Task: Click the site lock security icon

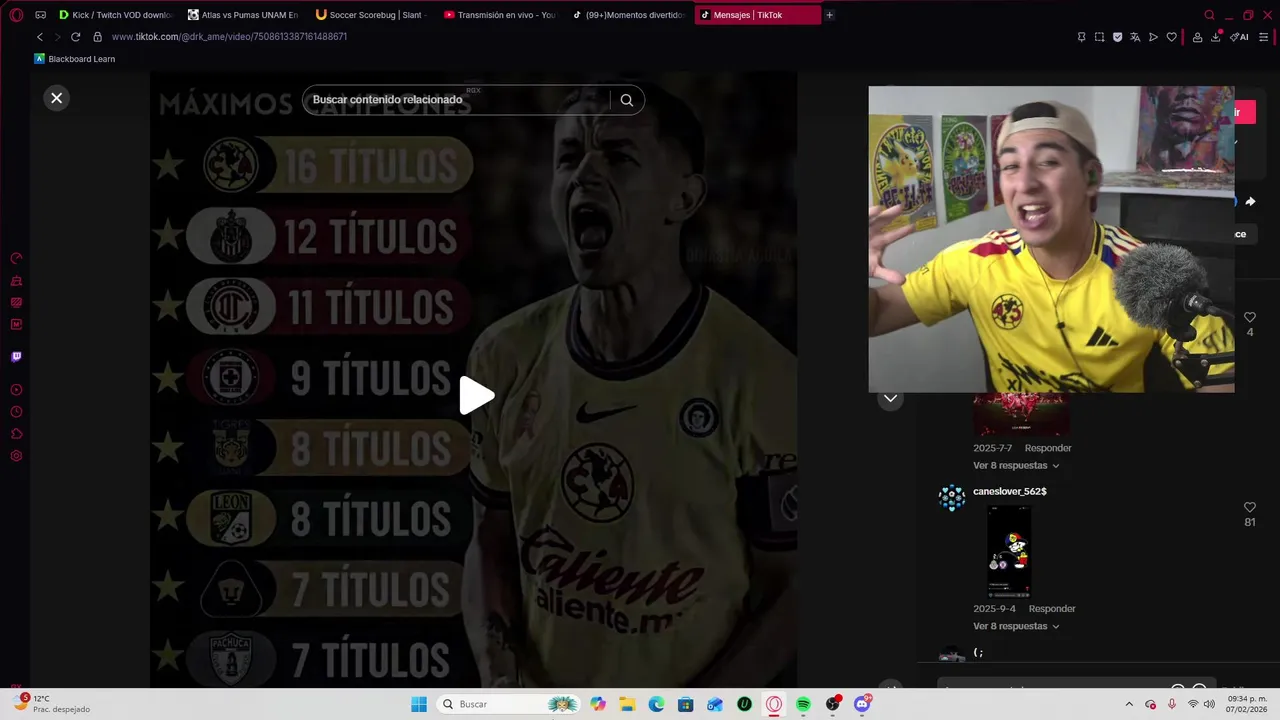Action: [x=97, y=37]
